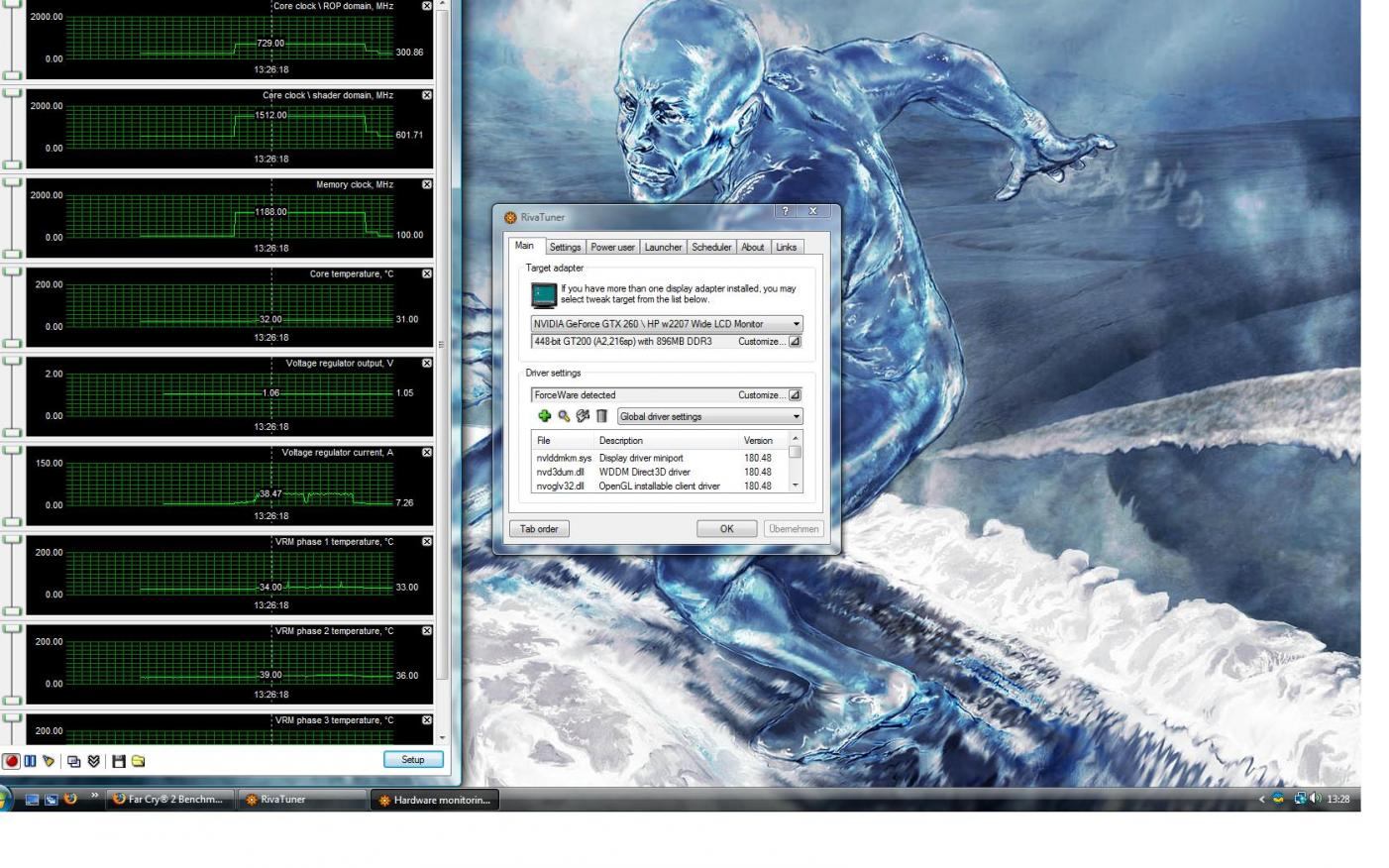Click the Setup button in hardware monitoring
The width and height of the screenshot is (1389, 868).
click(413, 759)
